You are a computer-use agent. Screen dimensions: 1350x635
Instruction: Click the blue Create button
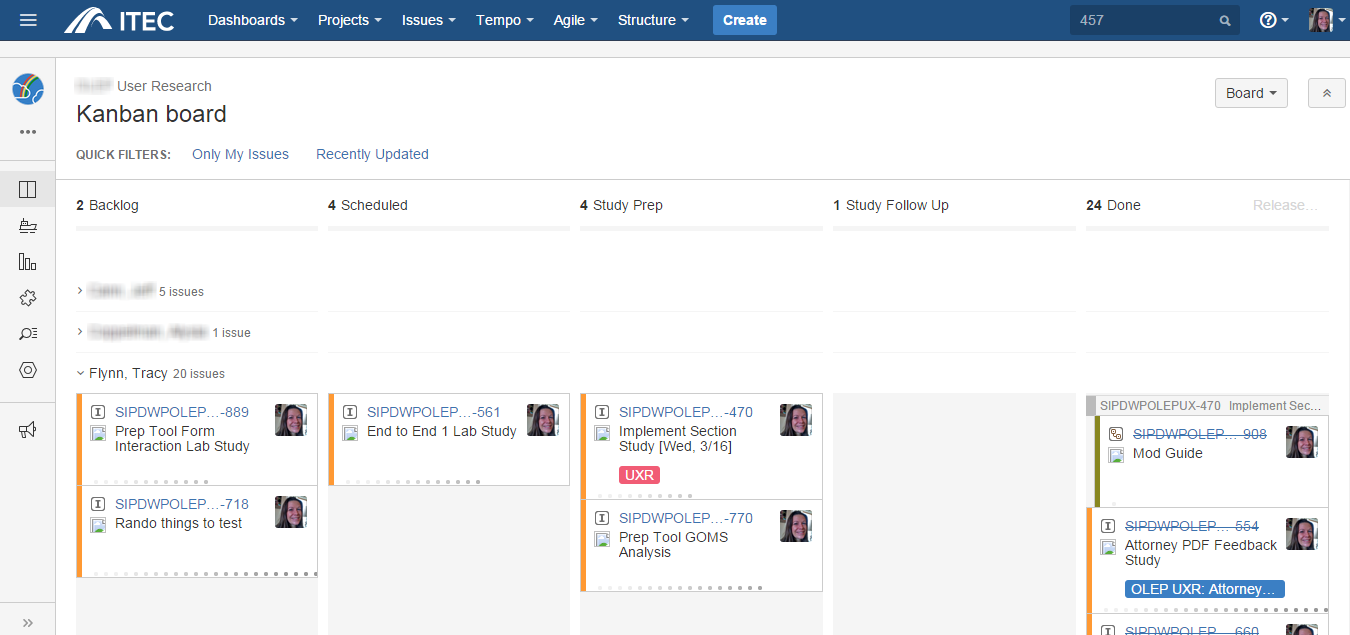point(744,20)
